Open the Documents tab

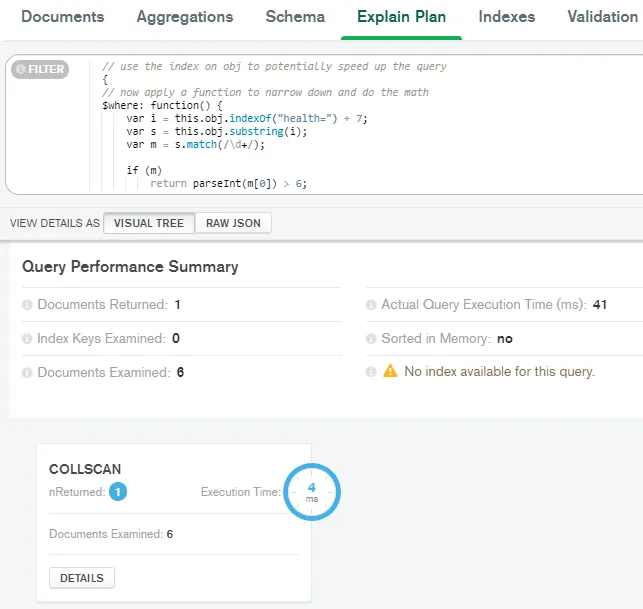62,17
